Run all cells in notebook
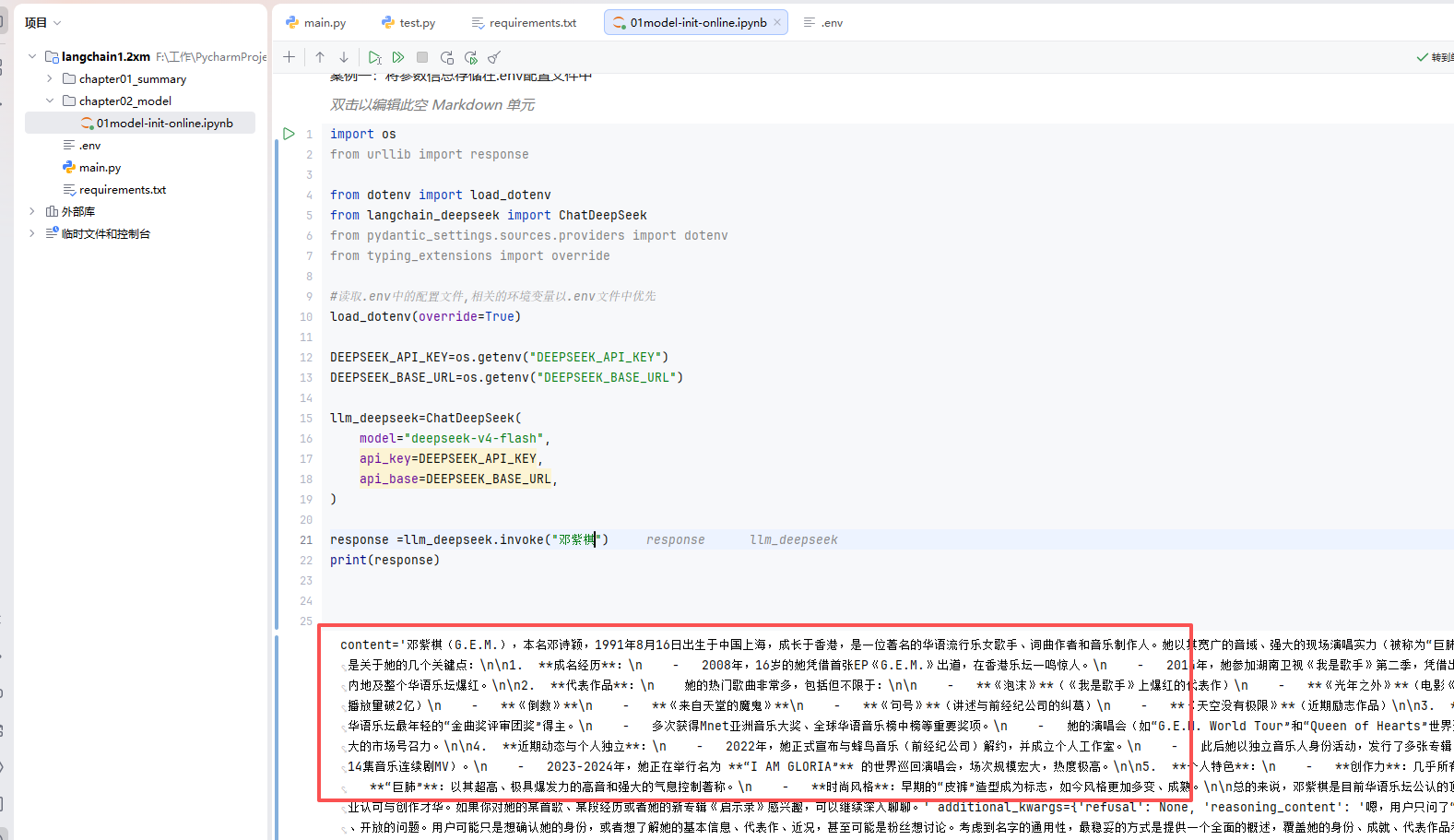The image size is (1454, 840). tap(398, 57)
